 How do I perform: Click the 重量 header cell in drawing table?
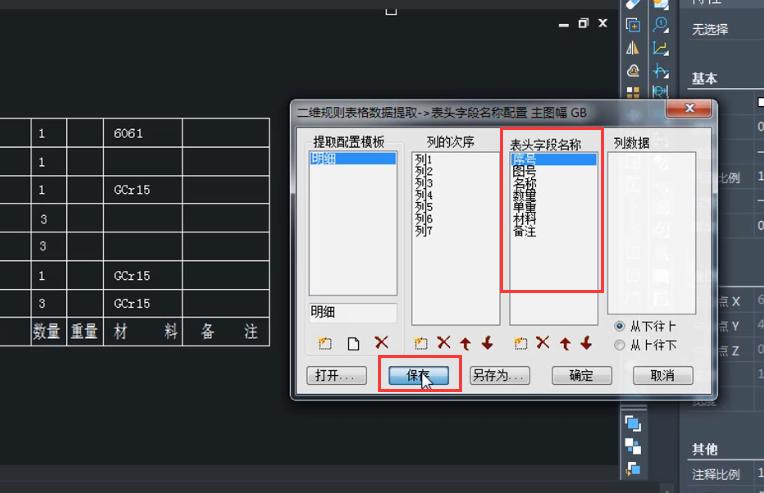pyautogui.click(x=85, y=332)
